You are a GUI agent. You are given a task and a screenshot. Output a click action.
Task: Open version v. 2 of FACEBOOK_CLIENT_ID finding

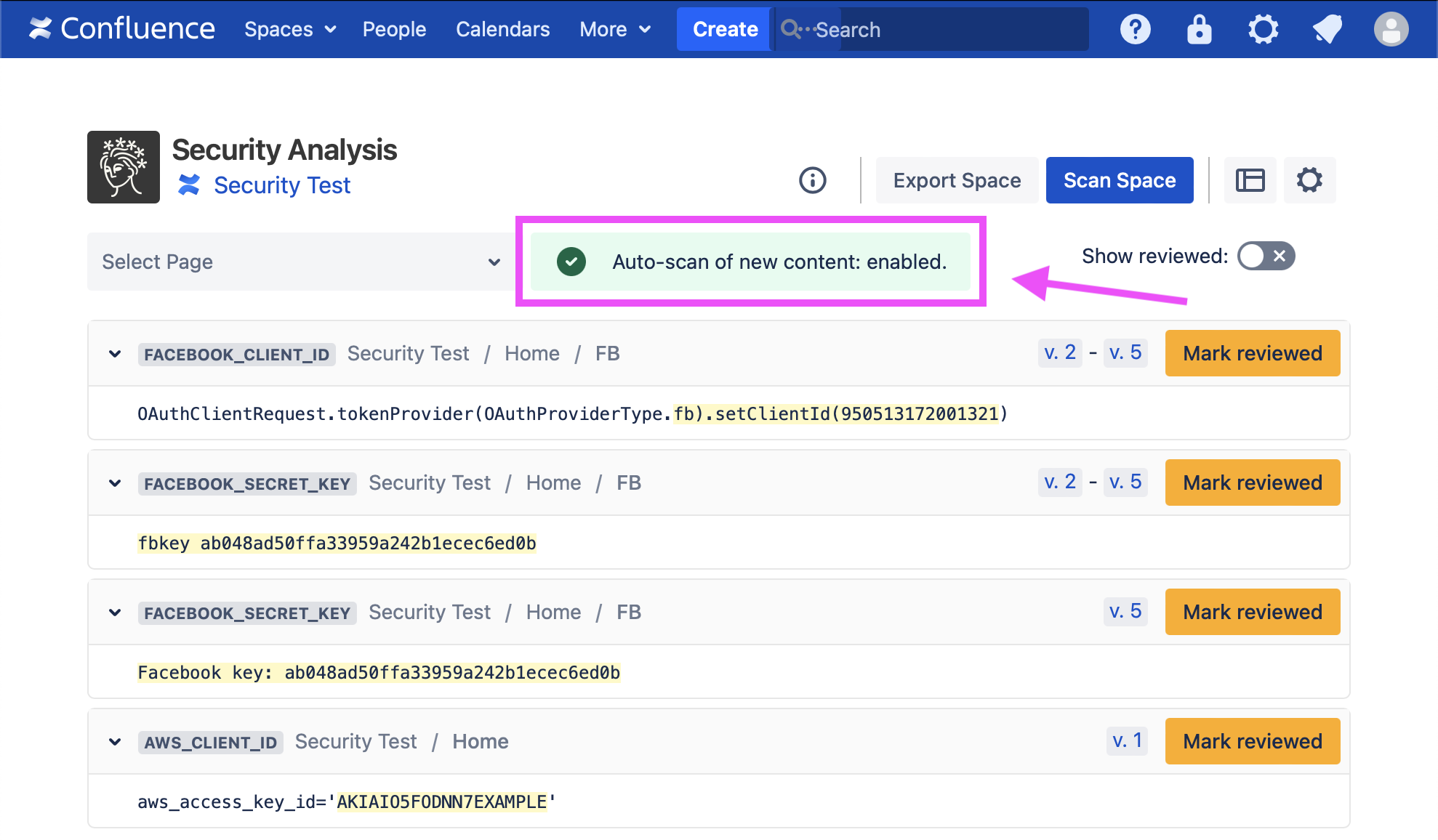coord(1059,353)
